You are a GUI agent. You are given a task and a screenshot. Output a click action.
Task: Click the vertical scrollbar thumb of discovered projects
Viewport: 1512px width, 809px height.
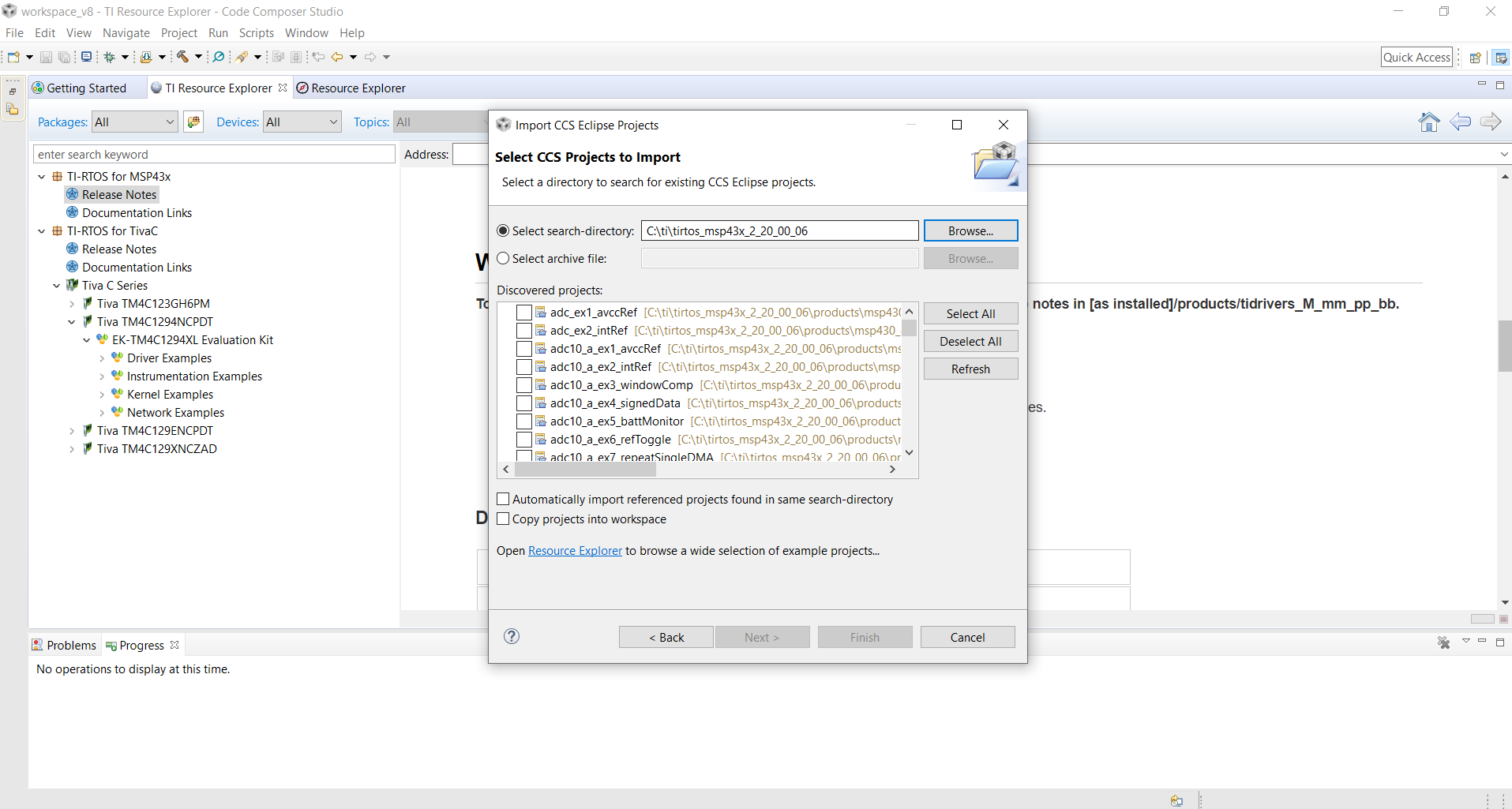[x=910, y=327]
